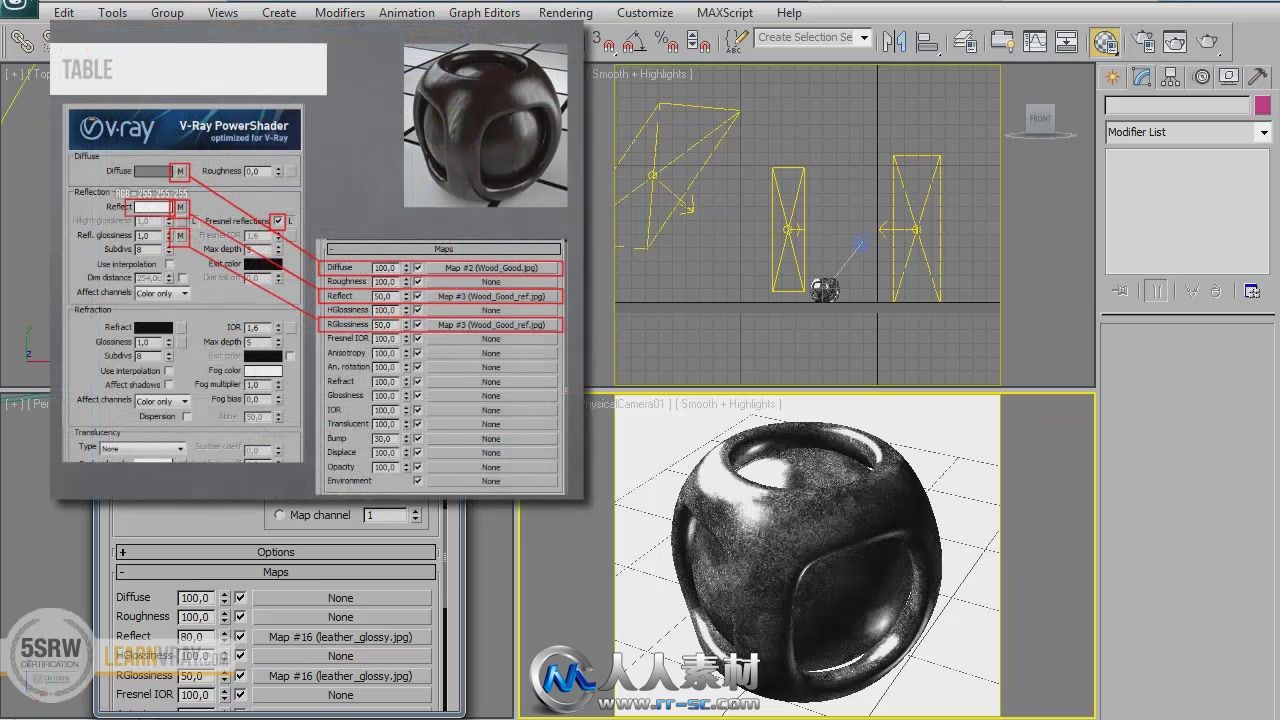
Task: Switch to the Create command panel
Action: (x=1112, y=78)
